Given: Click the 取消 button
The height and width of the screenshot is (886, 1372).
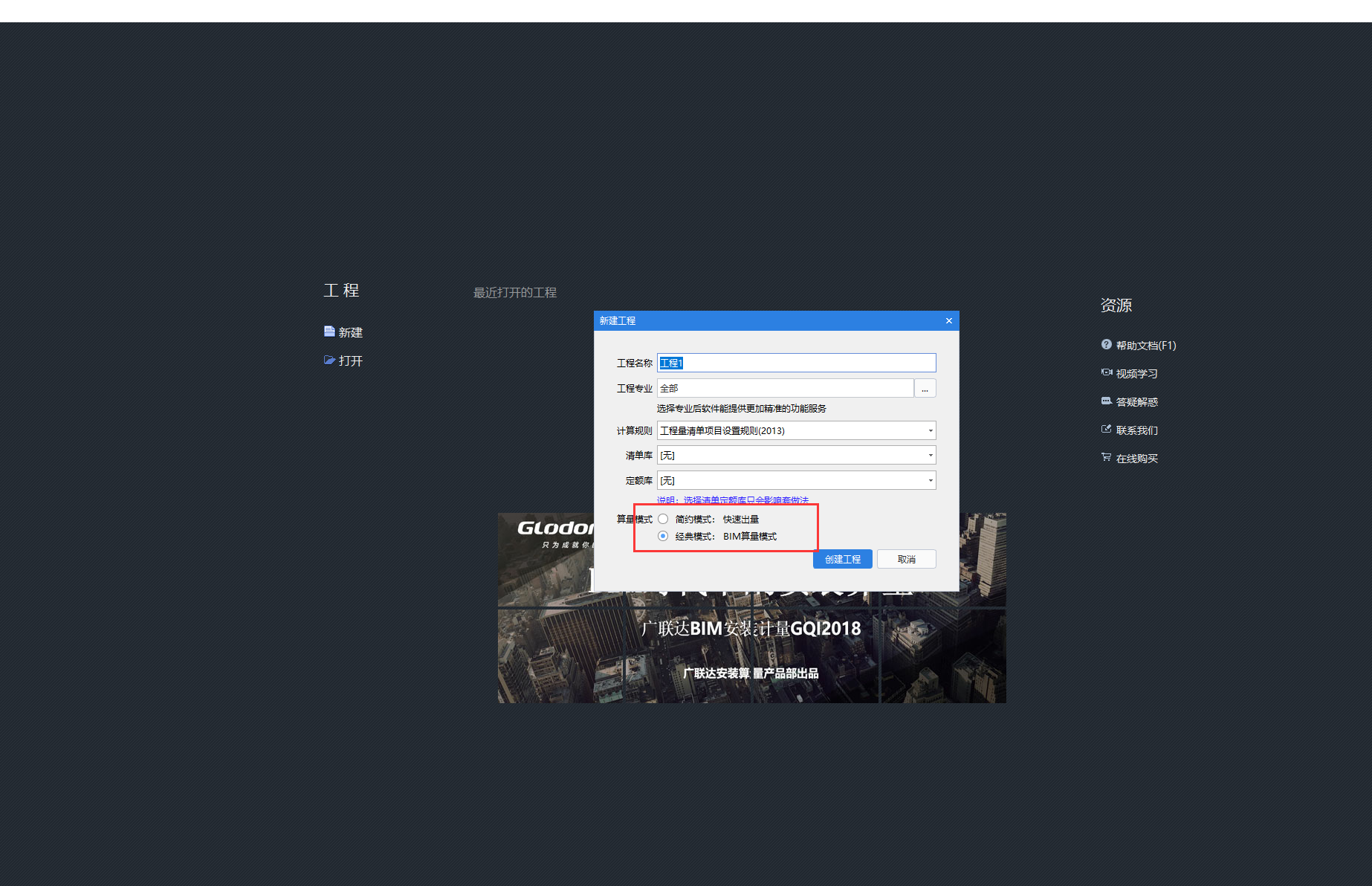Looking at the screenshot, I should coord(907,559).
